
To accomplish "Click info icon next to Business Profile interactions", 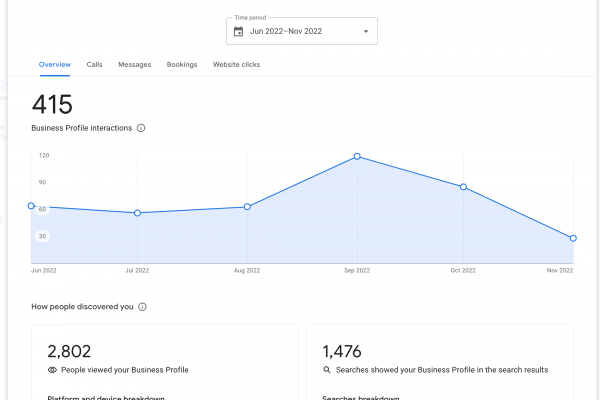I will [141, 128].
